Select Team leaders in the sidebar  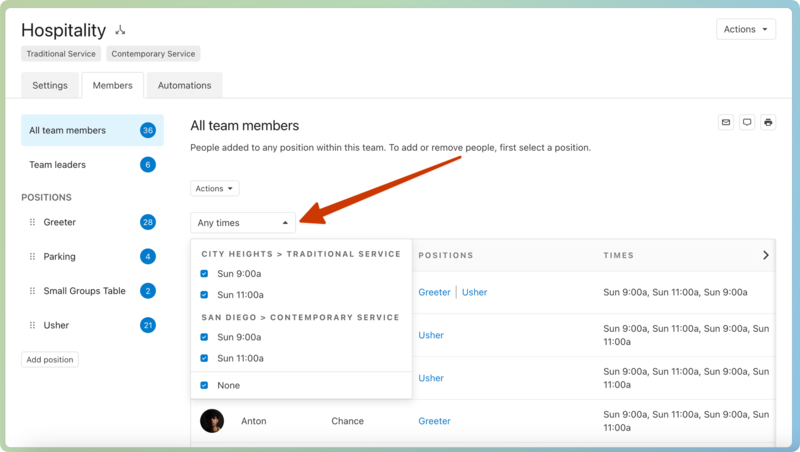[58, 165]
